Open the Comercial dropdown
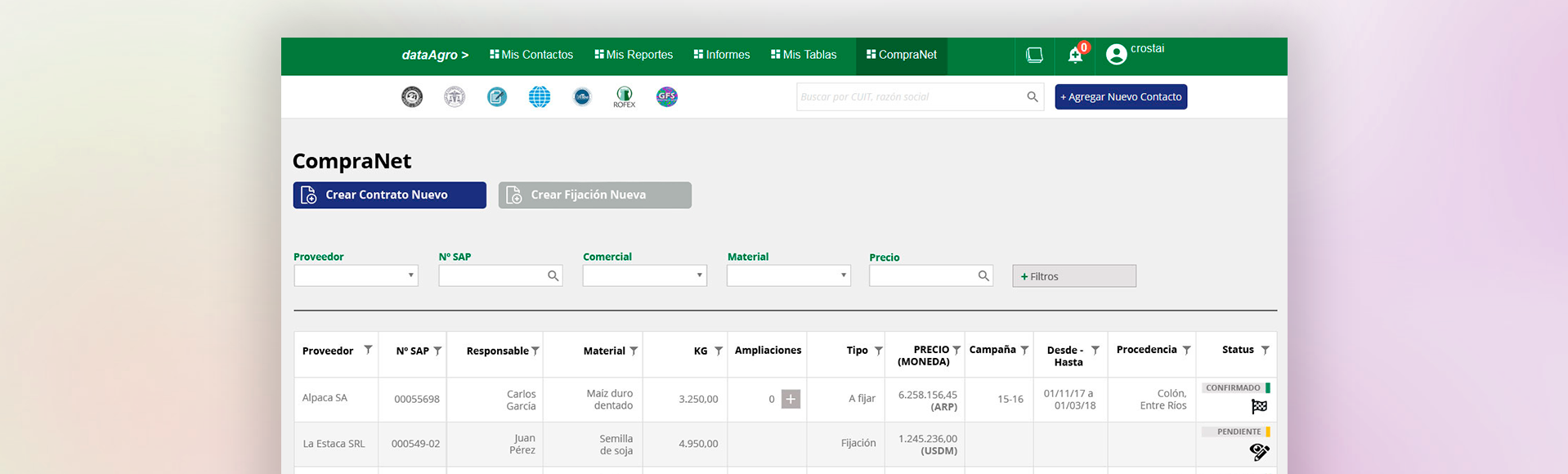Screen dimensions: 1568x474 click(x=644, y=275)
